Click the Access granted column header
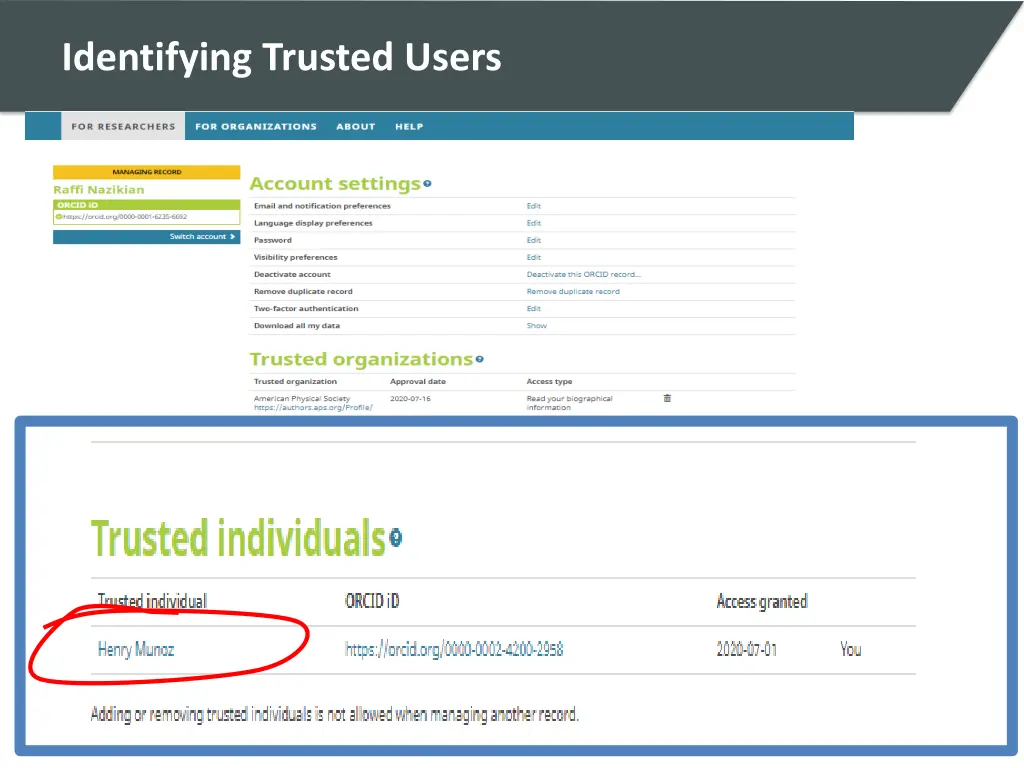Viewport: 1024px width, 768px height. [762, 601]
